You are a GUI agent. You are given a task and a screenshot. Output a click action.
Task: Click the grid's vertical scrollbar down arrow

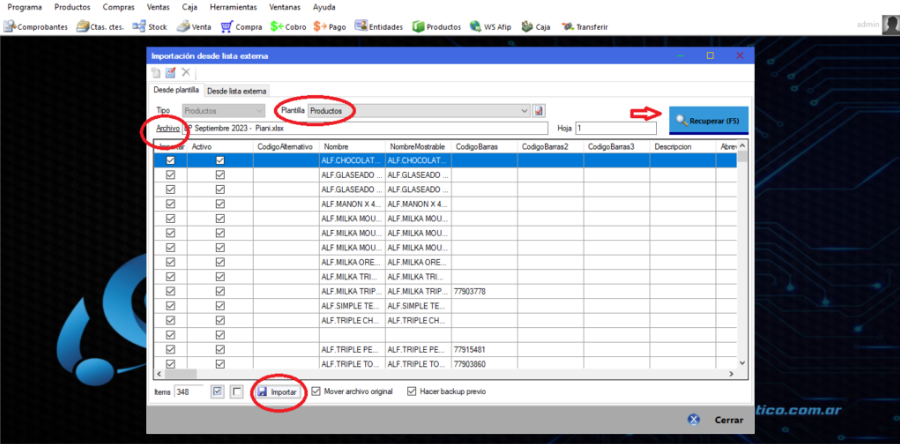(x=742, y=363)
